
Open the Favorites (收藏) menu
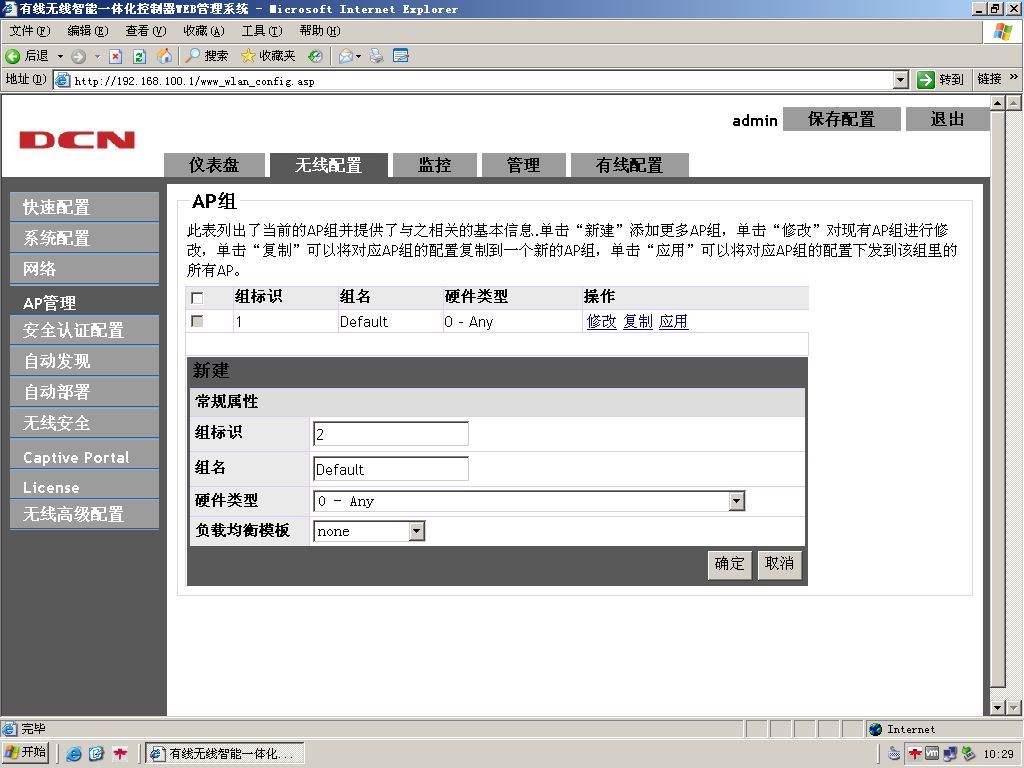pyautogui.click(x=204, y=31)
